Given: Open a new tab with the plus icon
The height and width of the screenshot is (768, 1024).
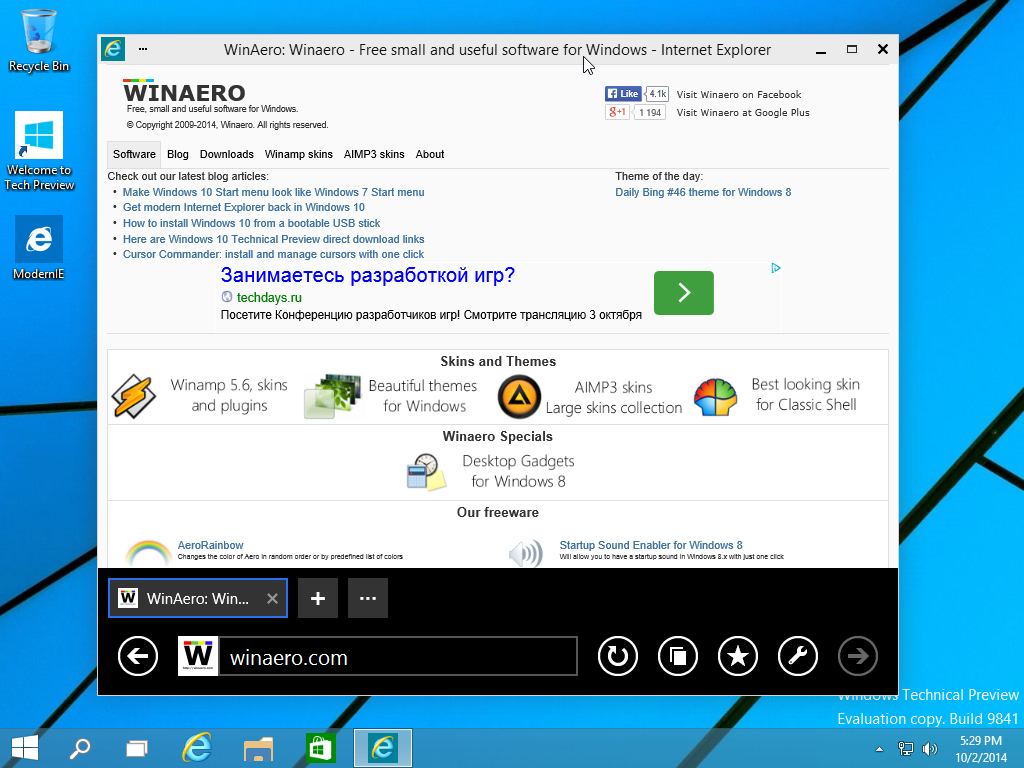Looking at the screenshot, I should click(x=317, y=597).
